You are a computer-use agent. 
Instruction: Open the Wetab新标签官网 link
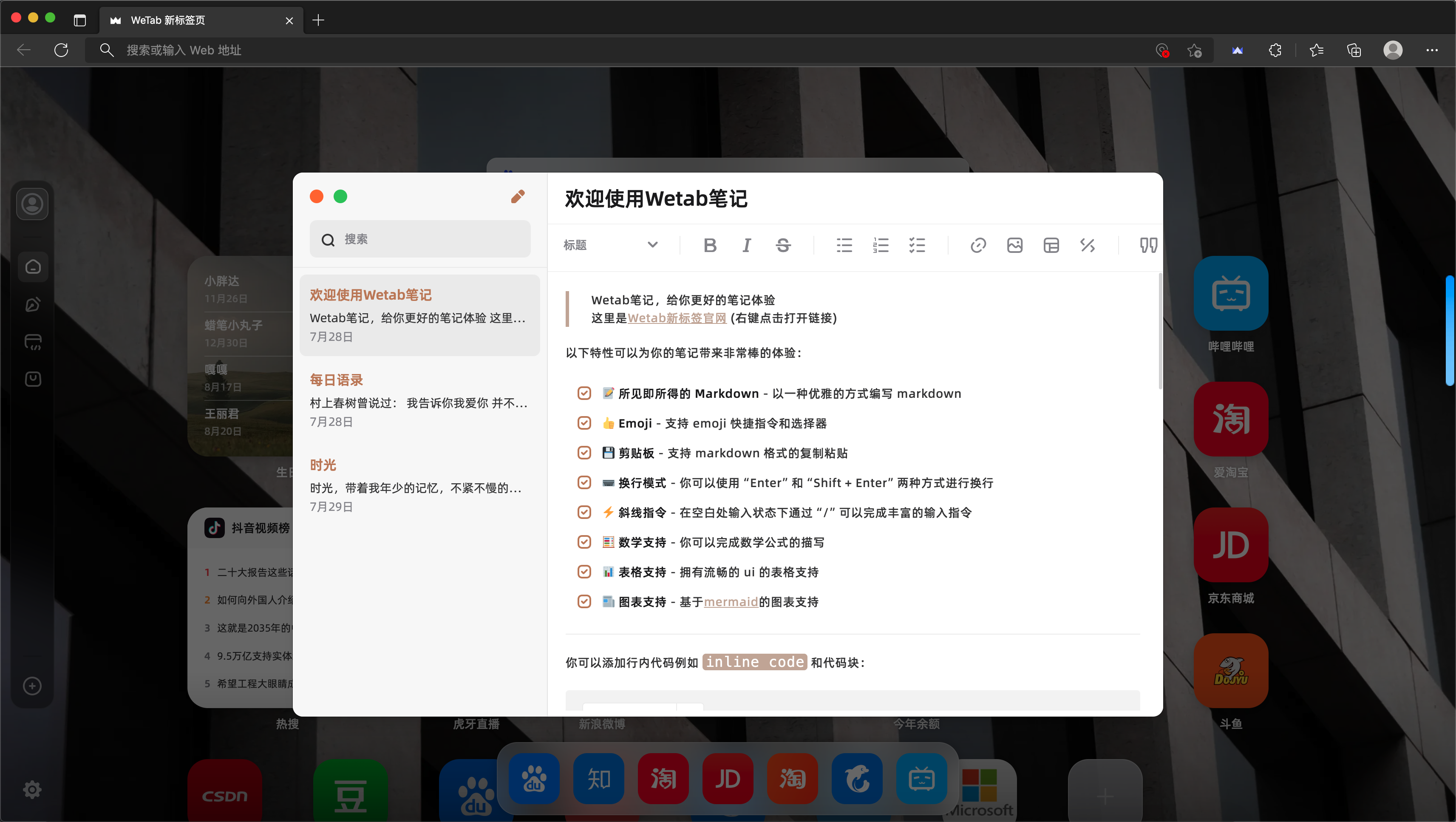(677, 318)
